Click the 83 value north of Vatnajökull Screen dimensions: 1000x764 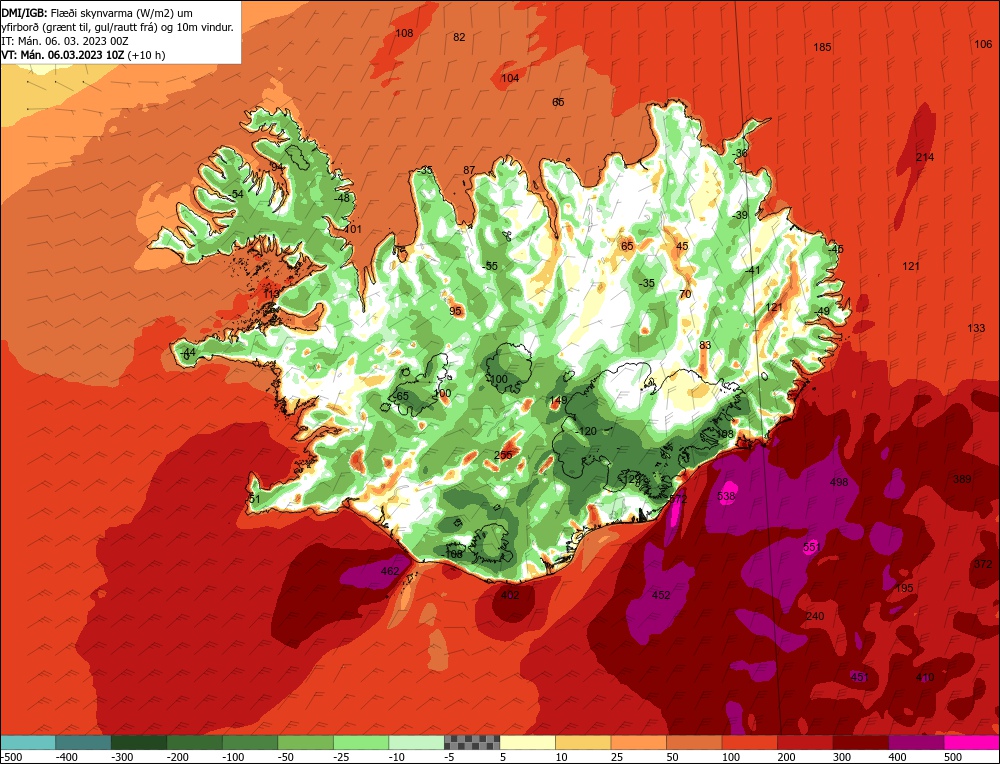pos(705,345)
